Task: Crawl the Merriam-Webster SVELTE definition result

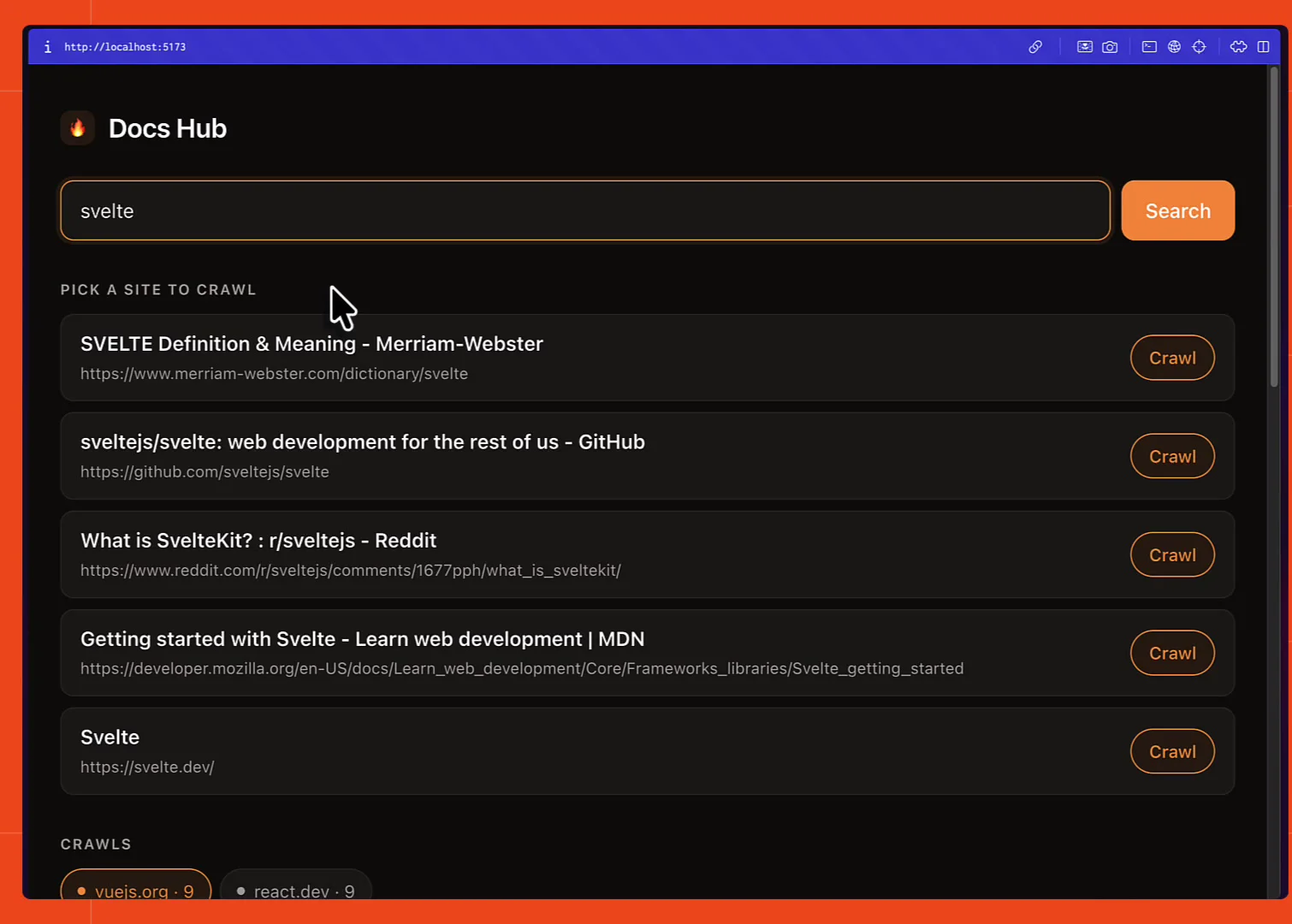Action: tap(1172, 358)
